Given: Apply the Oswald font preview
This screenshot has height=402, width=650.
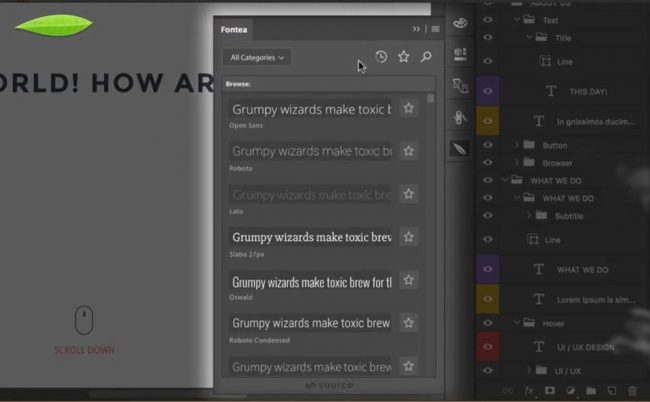Looking at the screenshot, I should (x=310, y=282).
